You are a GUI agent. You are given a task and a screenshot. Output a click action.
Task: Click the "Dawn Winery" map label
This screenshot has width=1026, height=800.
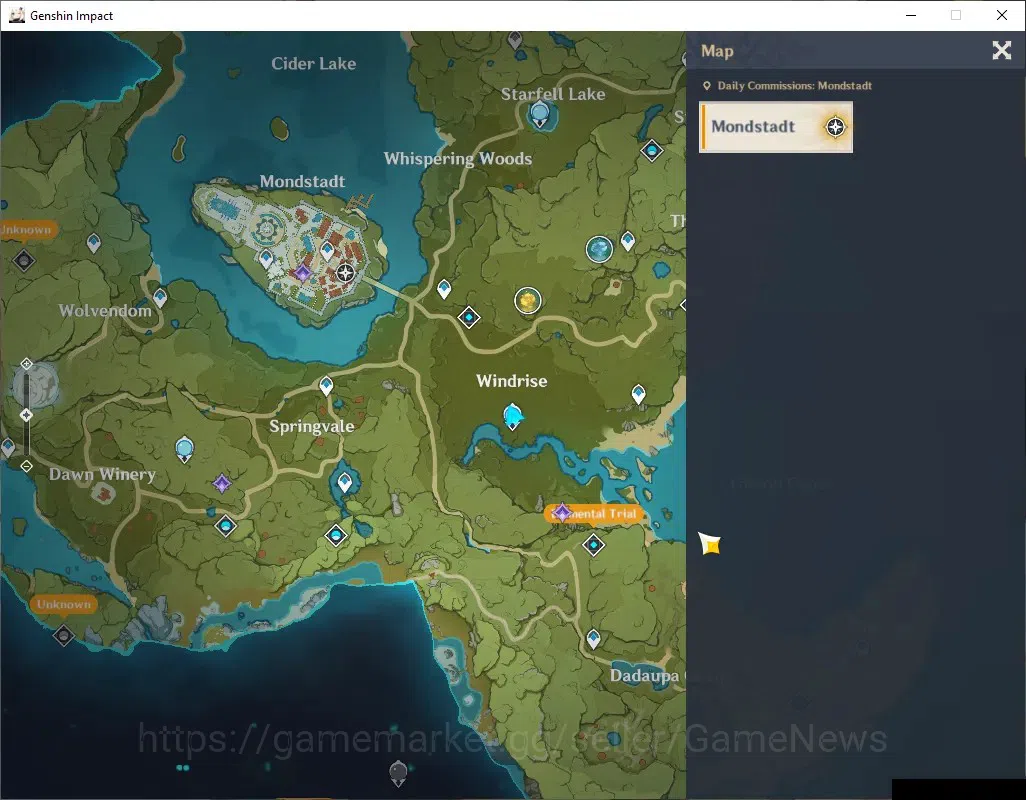point(102,474)
